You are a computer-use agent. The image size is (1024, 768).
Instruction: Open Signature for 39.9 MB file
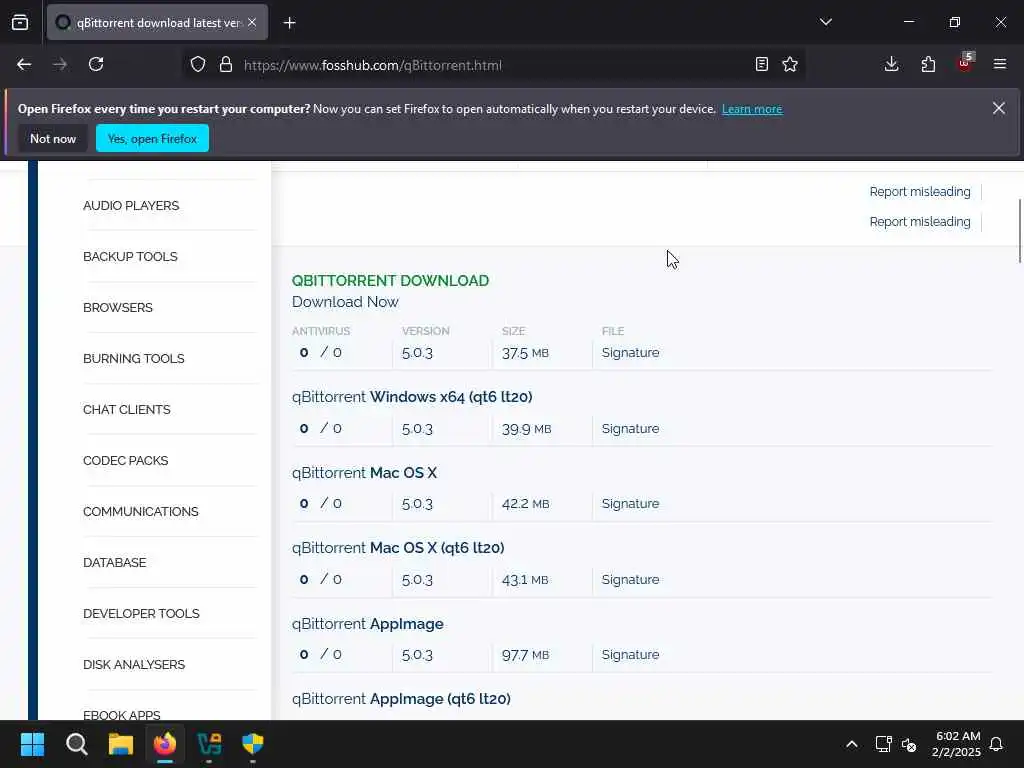point(630,428)
